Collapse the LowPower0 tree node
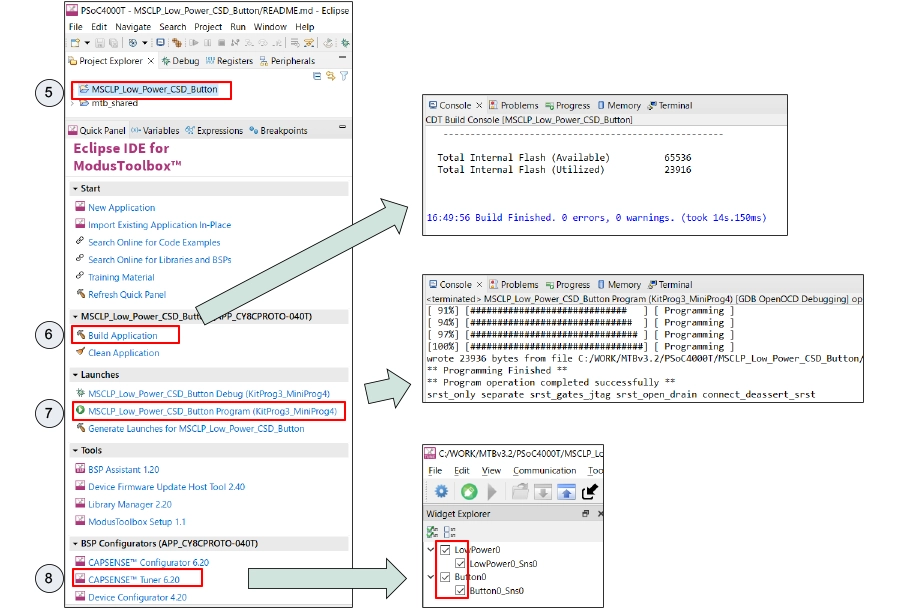Viewport: 900px width, 610px height. coord(430,550)
